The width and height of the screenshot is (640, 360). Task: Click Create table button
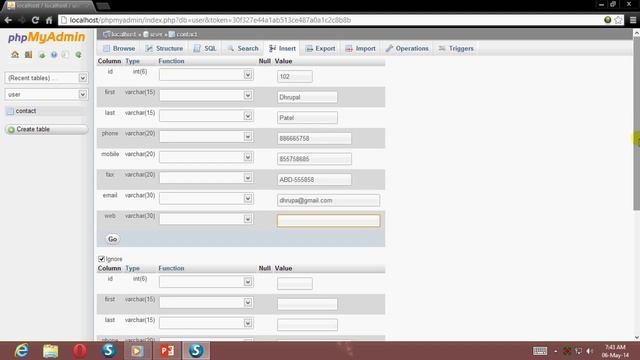46,129
